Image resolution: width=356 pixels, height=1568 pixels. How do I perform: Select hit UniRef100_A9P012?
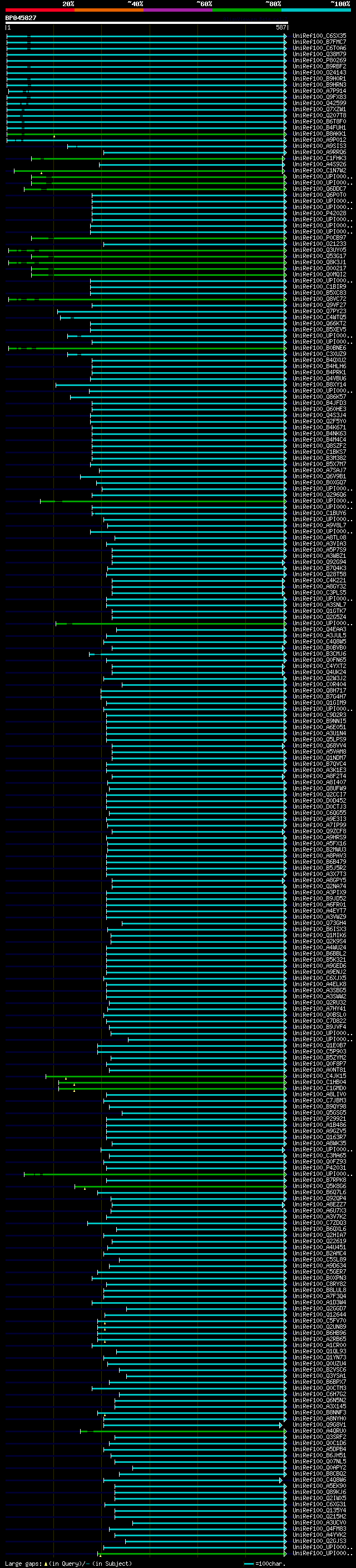pos(319,140)
